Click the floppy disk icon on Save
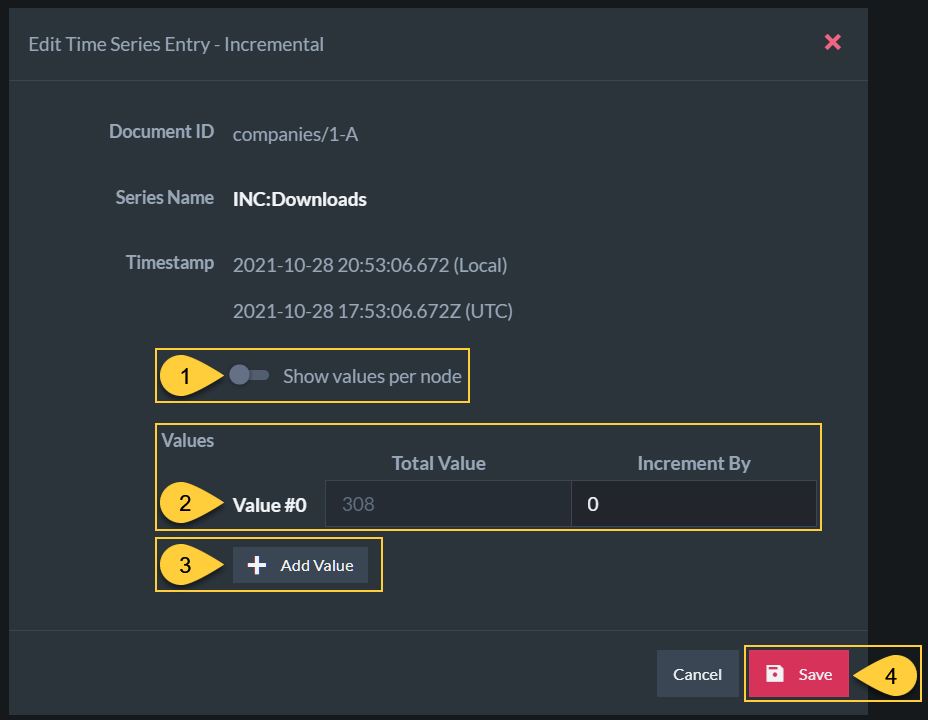Screen dimensions: 928x720 click(x=775, y=674)
